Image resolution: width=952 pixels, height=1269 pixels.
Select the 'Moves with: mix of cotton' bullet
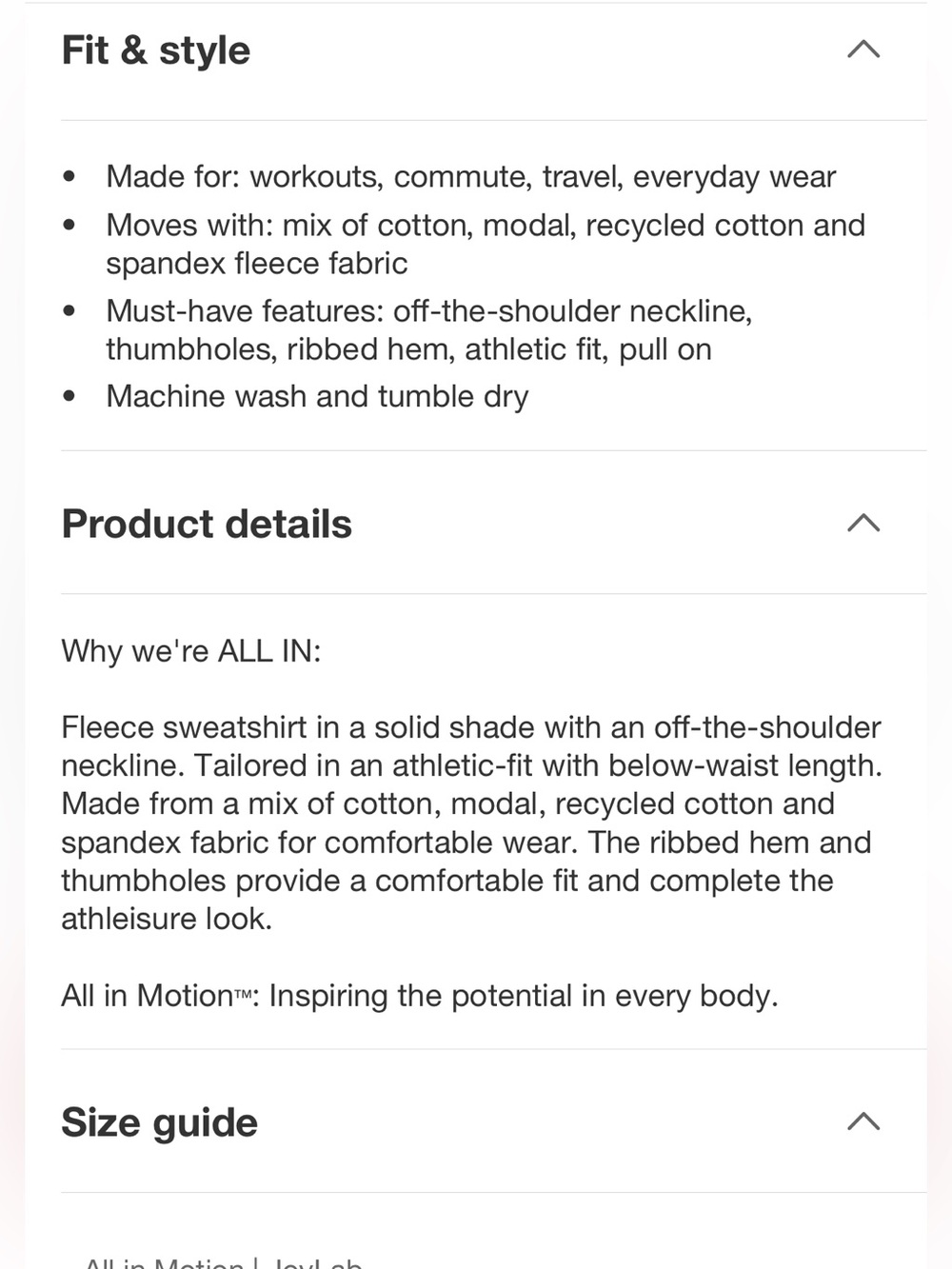486,244
